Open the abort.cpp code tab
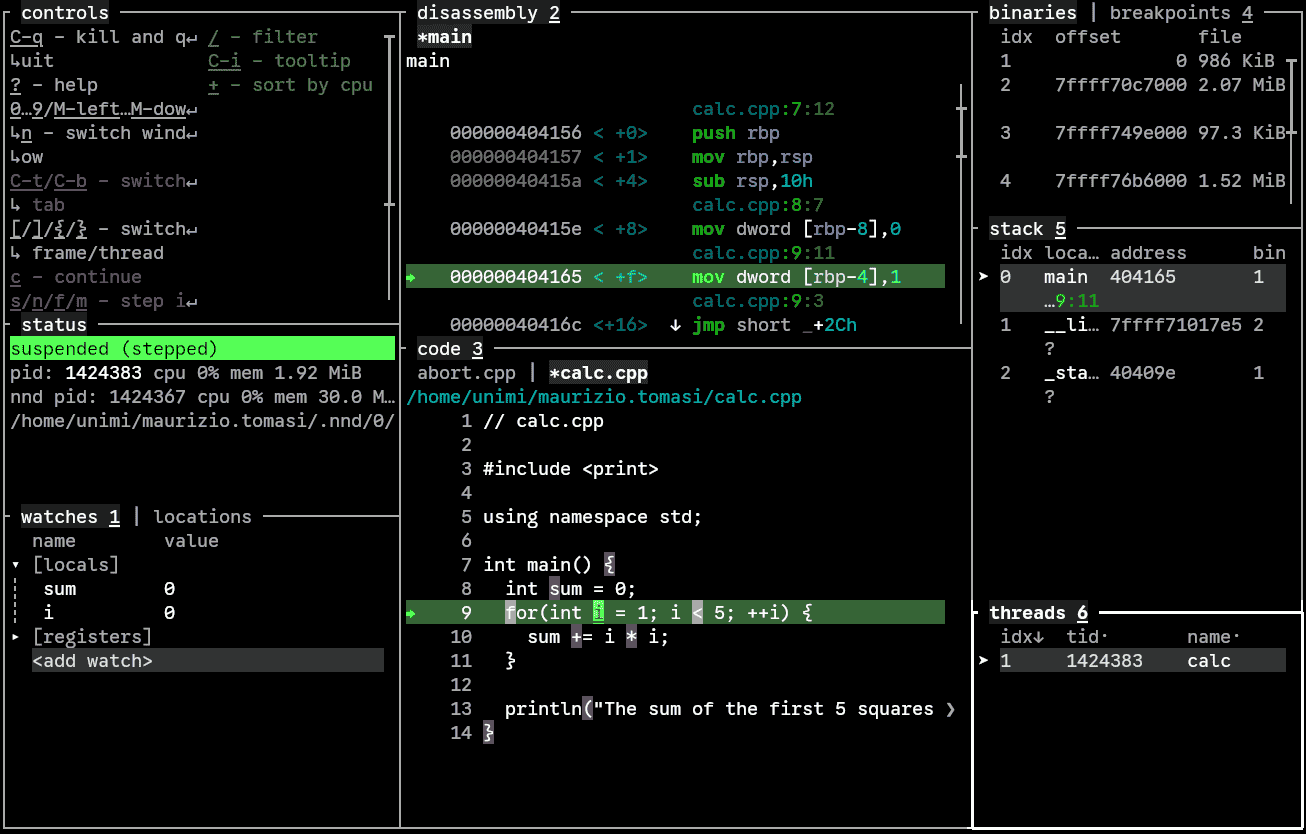This screenshot has height=834, width=1306. (466, 373)
